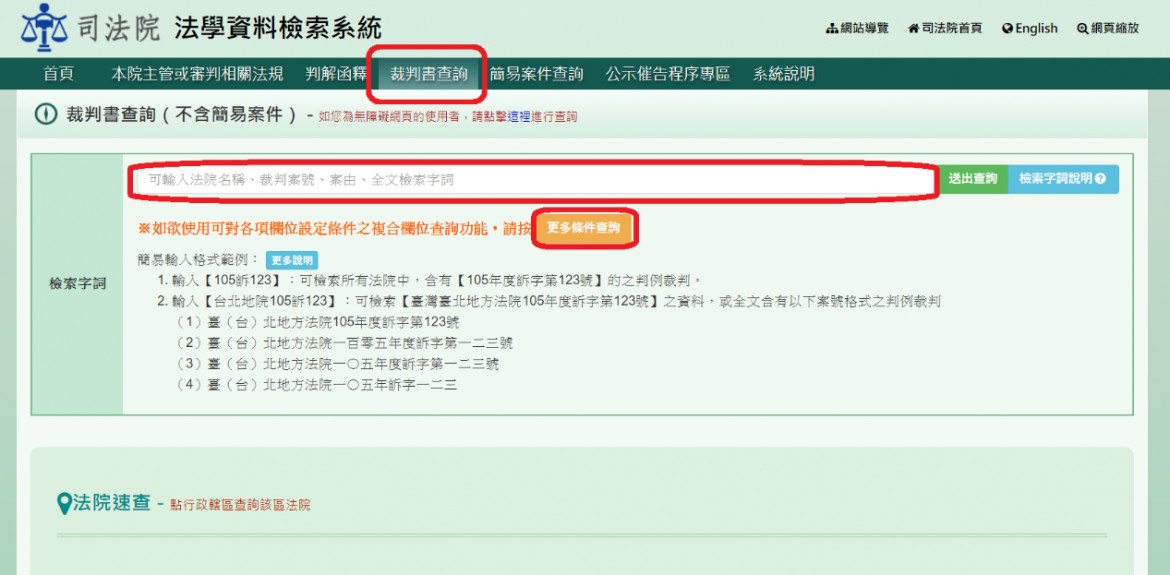Open 本院主管或審判相關法規 menu
The height and width of the screenshot is (575, 1170).
point(197,74)
